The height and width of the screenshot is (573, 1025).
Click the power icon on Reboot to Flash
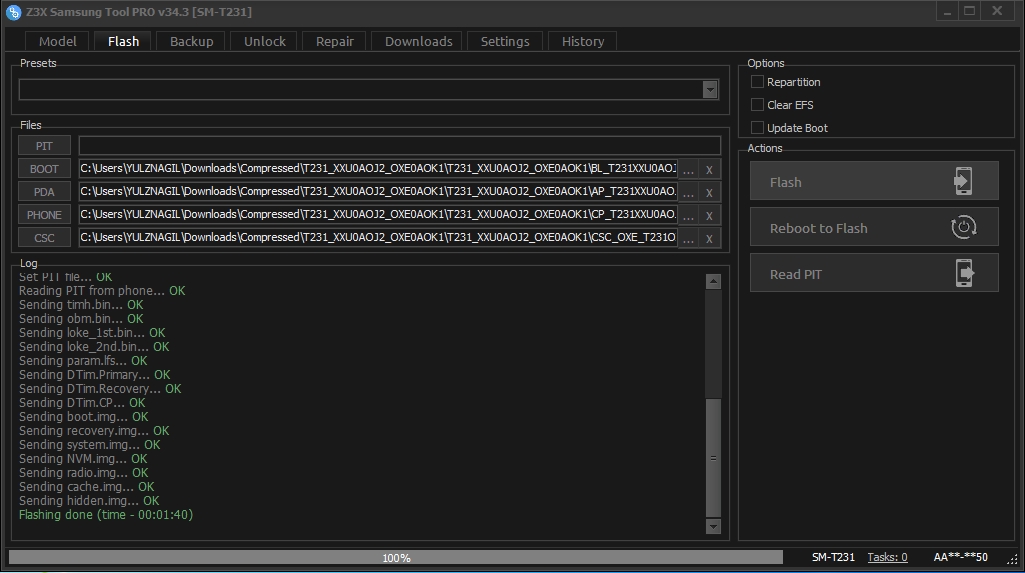pos(964,227)
